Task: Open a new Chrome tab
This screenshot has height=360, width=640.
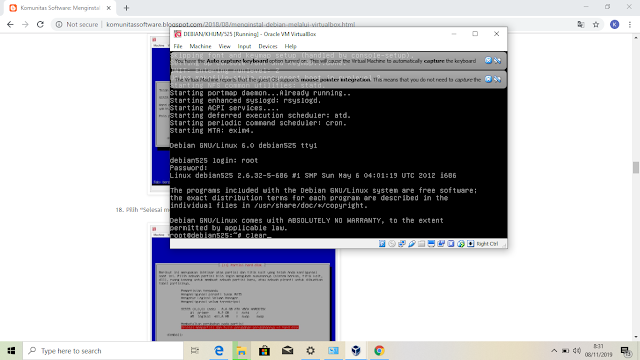Action: (x=126, y=8)
